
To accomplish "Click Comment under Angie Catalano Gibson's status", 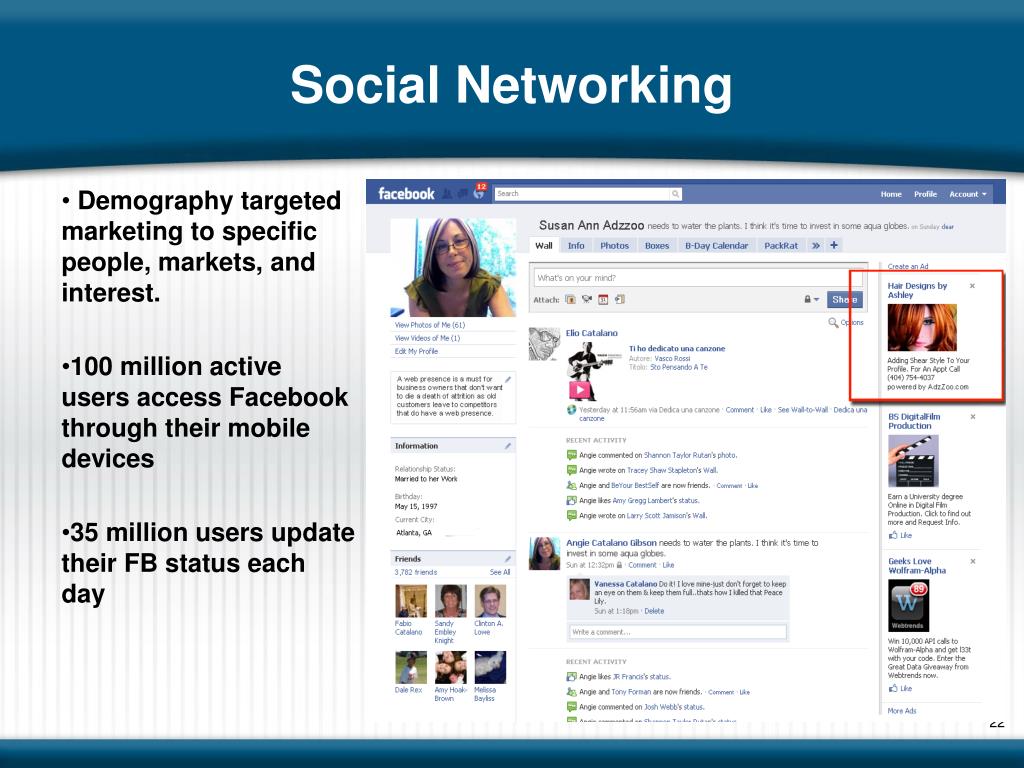I will tap(642, 565).
